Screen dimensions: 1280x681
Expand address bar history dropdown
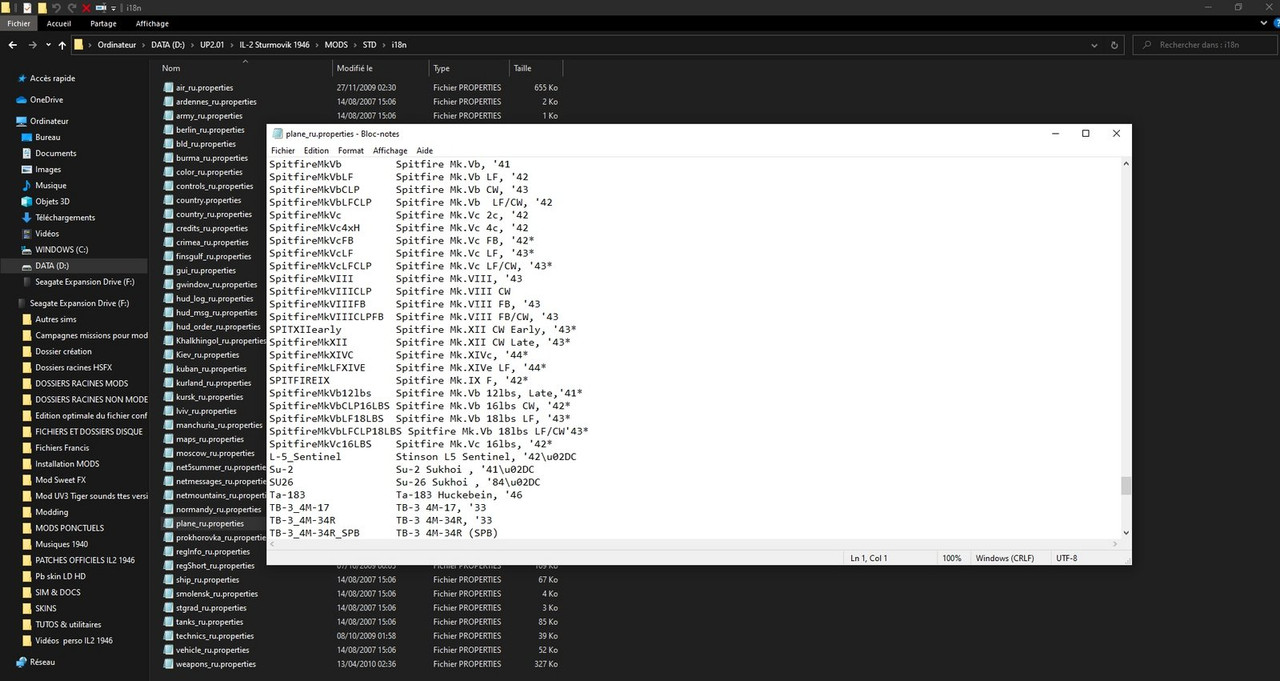point(1092,45)
